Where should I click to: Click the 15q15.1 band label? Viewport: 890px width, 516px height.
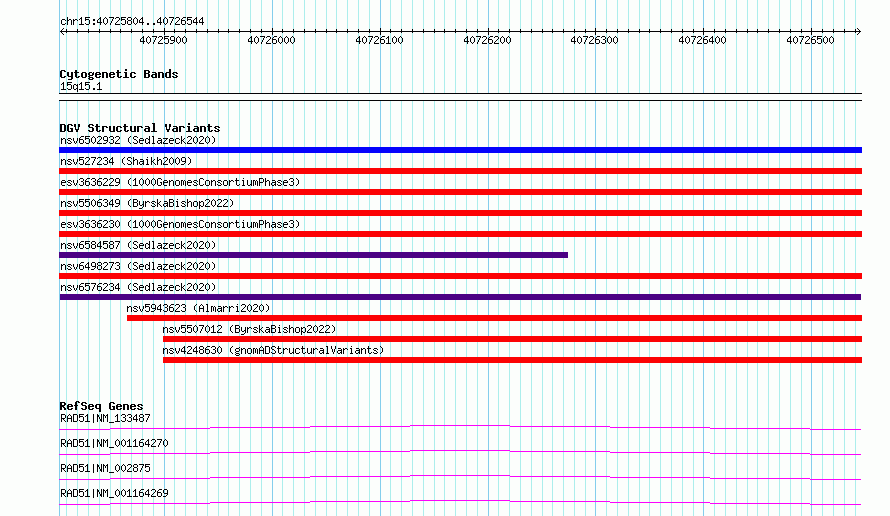coord(81,86)
